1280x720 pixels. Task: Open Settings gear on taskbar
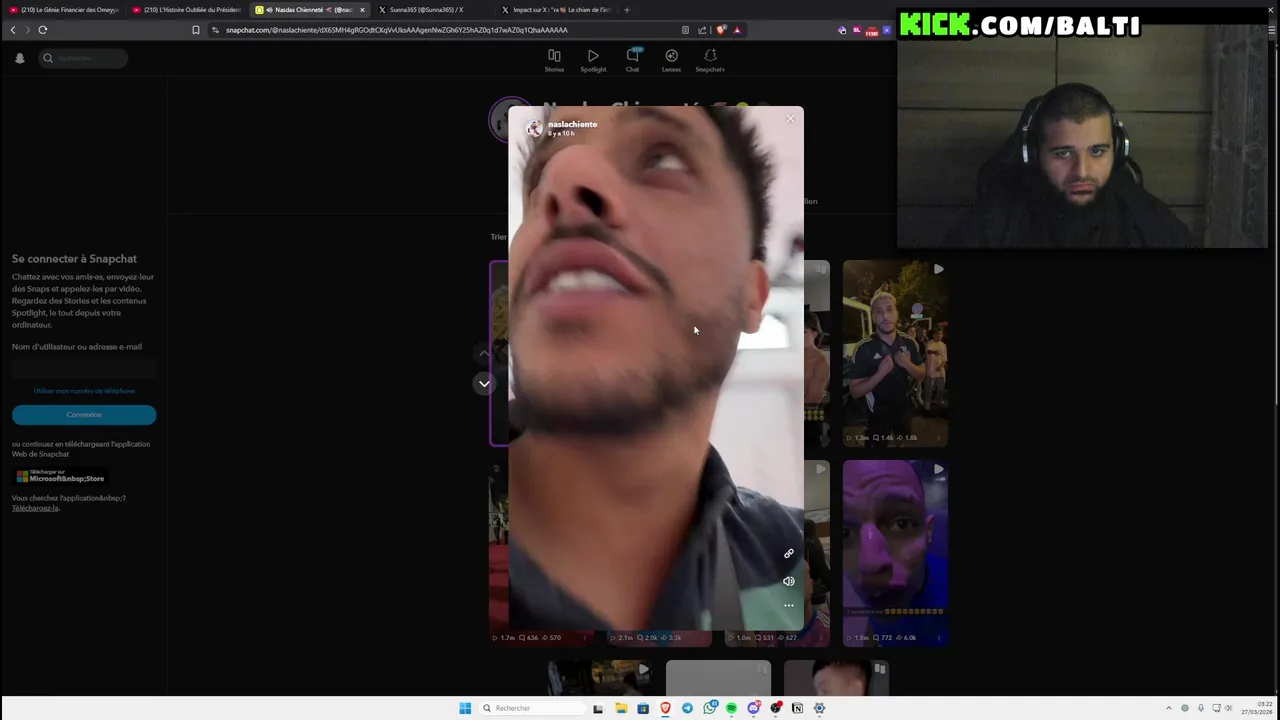point(819,708)
